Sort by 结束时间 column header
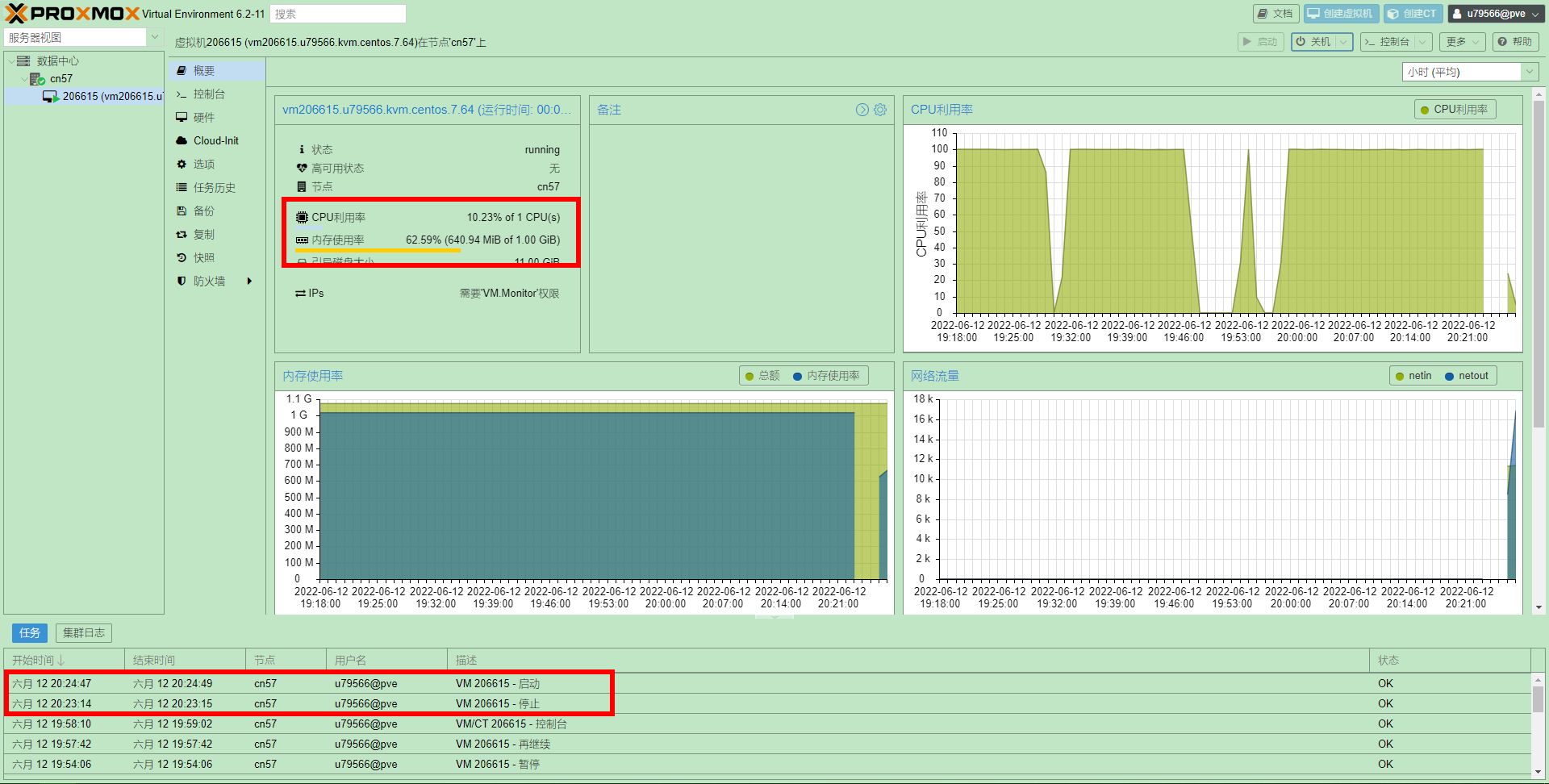The image size is (1549, 784). click(186, 661)
